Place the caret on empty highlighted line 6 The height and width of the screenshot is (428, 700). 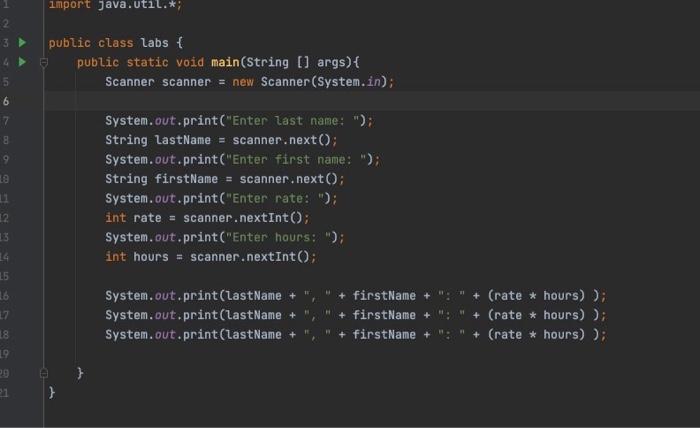(372, 101)
